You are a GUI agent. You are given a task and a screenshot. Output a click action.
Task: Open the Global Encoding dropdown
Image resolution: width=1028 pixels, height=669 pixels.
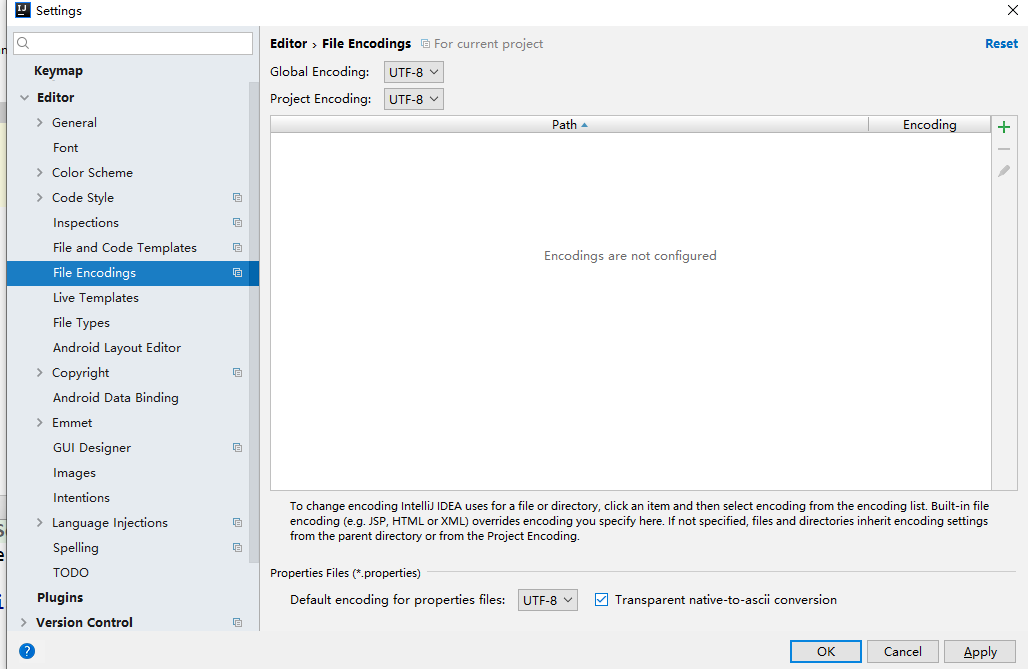pyautogui.click(x=414, y=72)
